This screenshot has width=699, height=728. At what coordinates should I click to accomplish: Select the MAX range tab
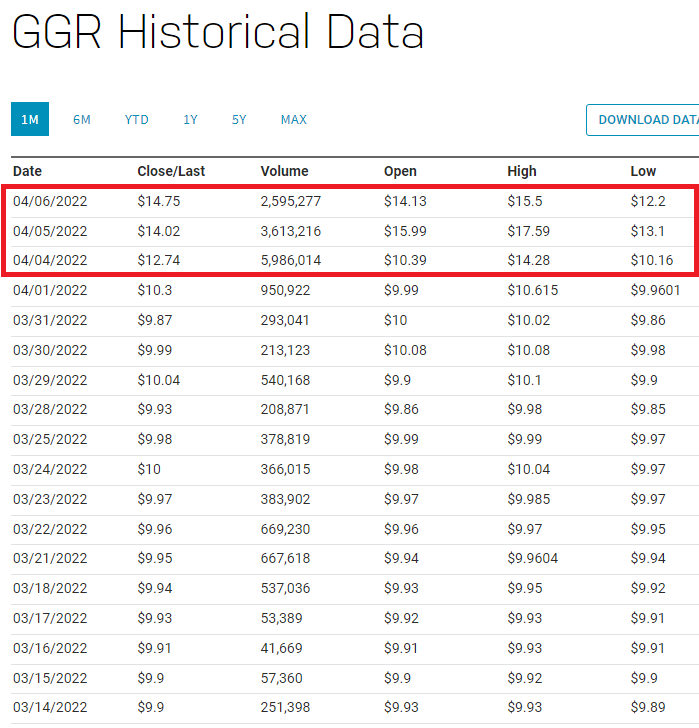click(x=294, y=120)
